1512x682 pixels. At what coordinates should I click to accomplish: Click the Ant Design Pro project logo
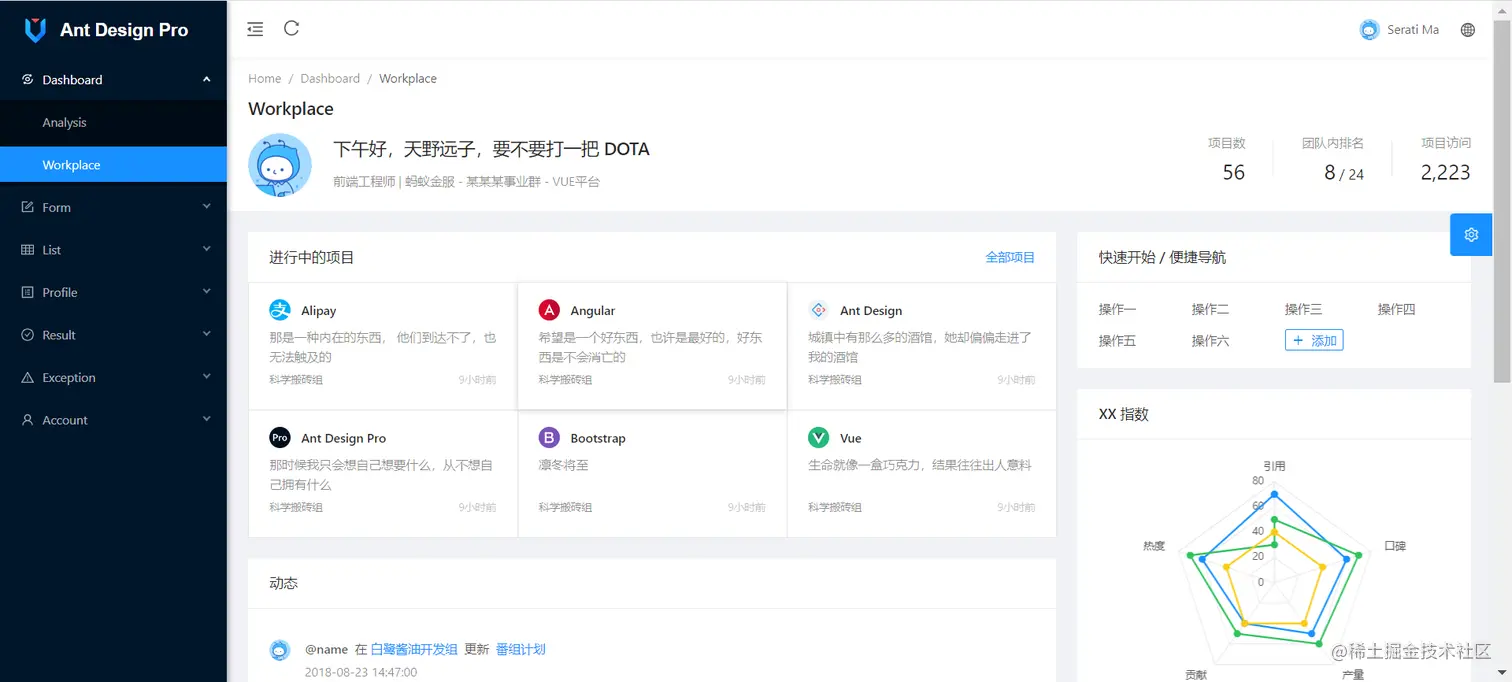point(280,438)
